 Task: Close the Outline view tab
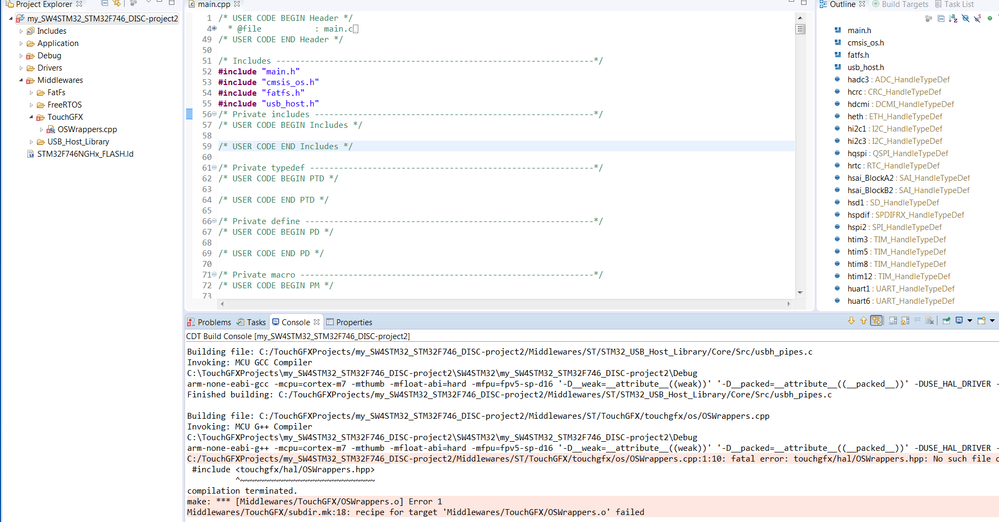[862, 4]
